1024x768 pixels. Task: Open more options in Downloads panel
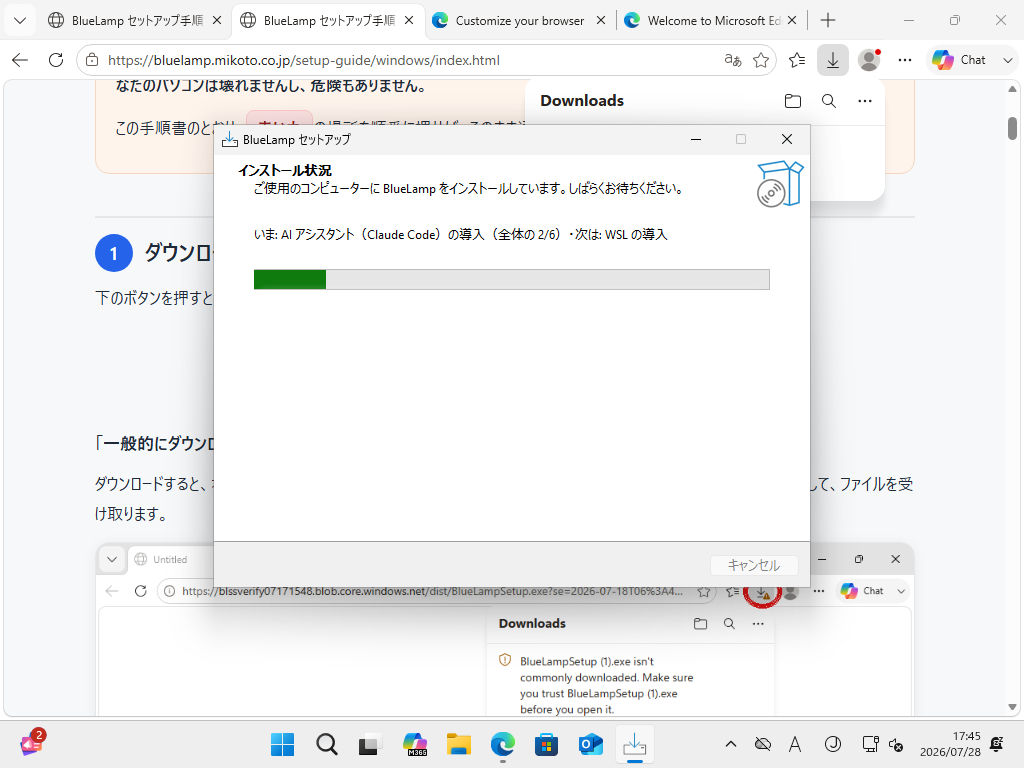865,101
